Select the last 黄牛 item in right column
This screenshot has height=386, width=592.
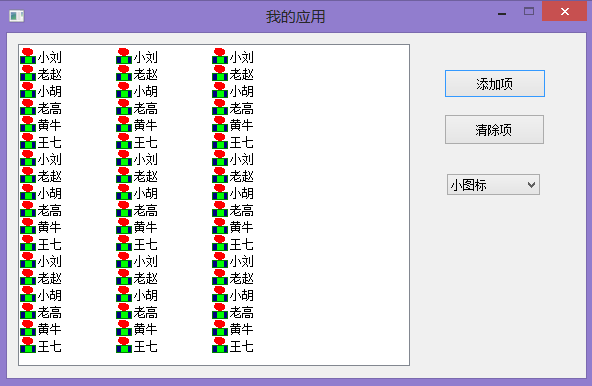(x=233, y=328)
